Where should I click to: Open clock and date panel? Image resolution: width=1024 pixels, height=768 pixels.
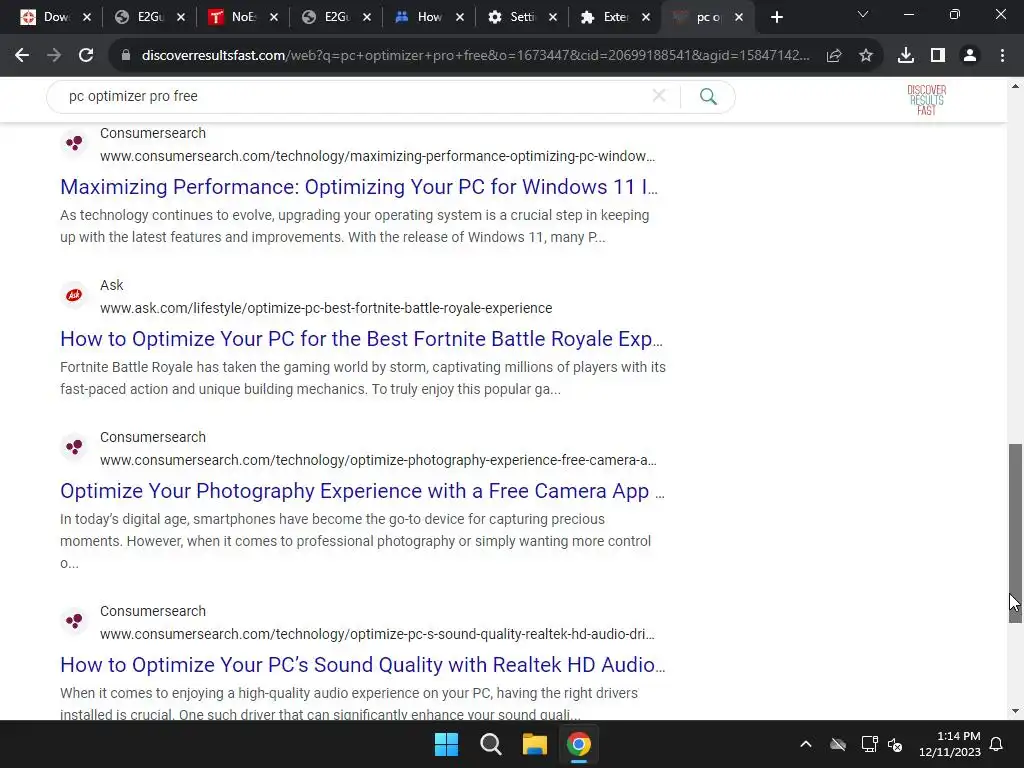950,744
